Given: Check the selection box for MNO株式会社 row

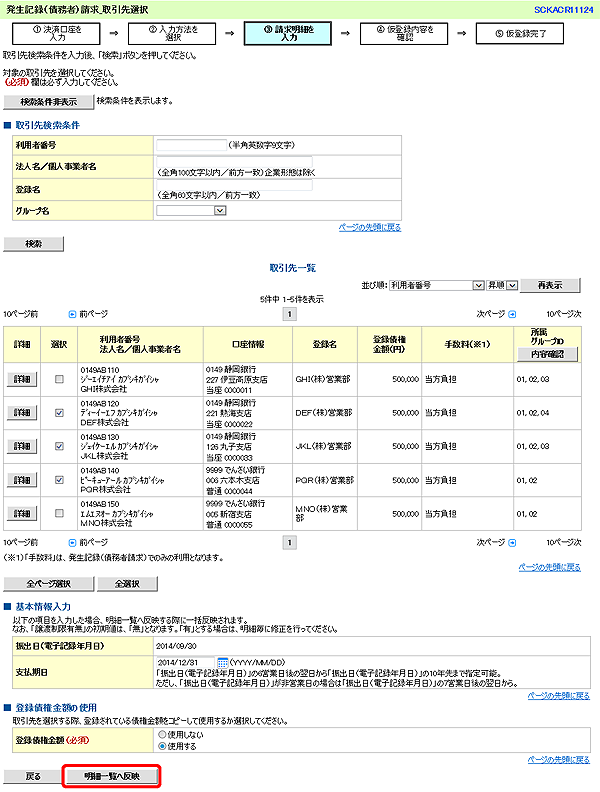Looking at the screenshot, I should coord(59,513).
